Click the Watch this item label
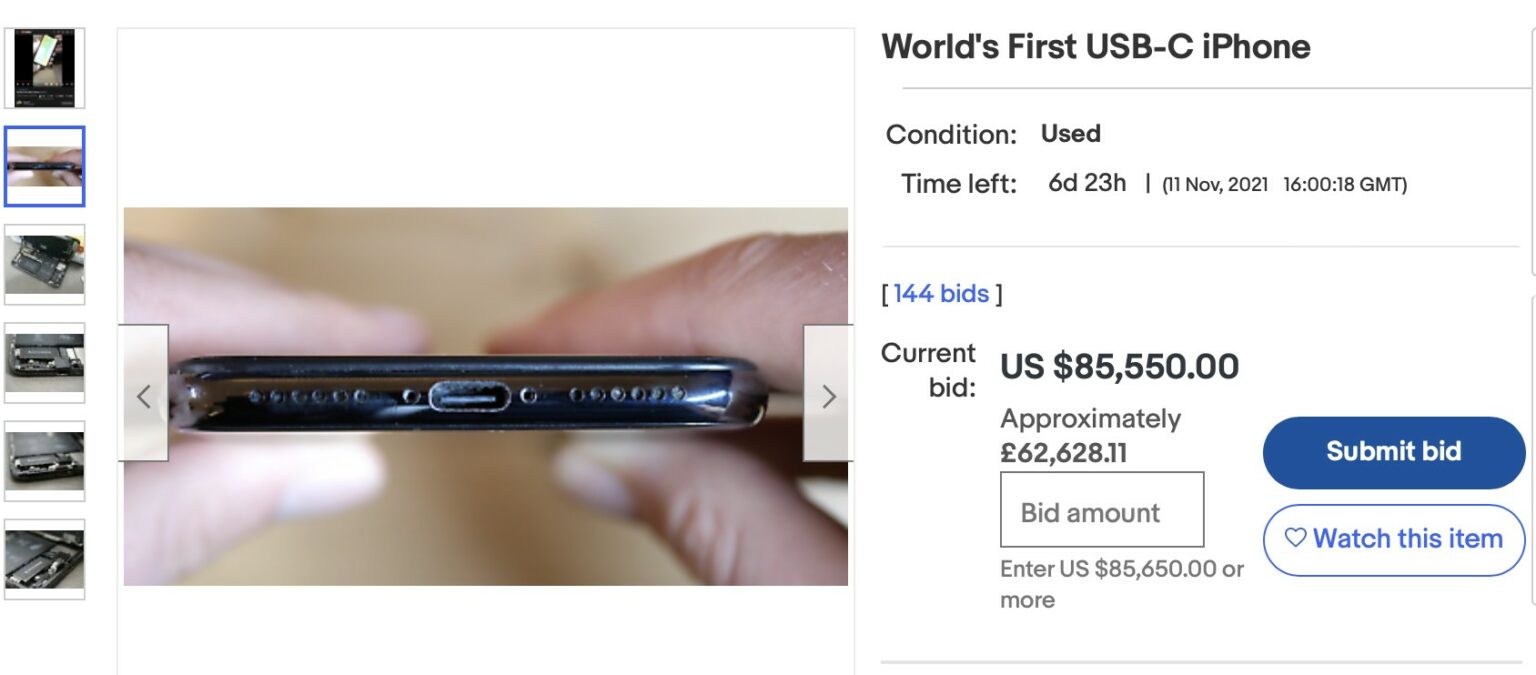This screenshot has height=675, width=1536. 1407,539
